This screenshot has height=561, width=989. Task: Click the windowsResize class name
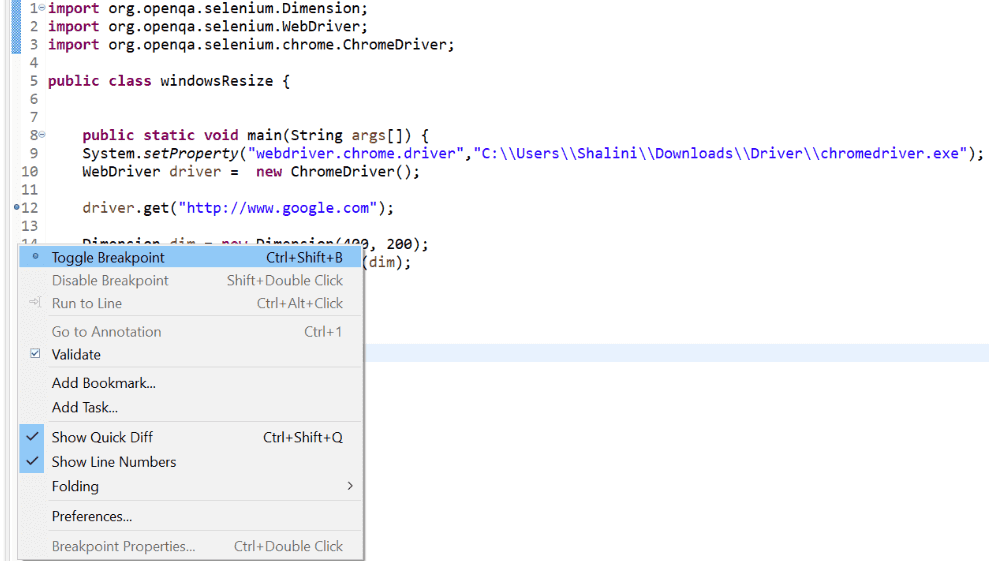(216, 81)
